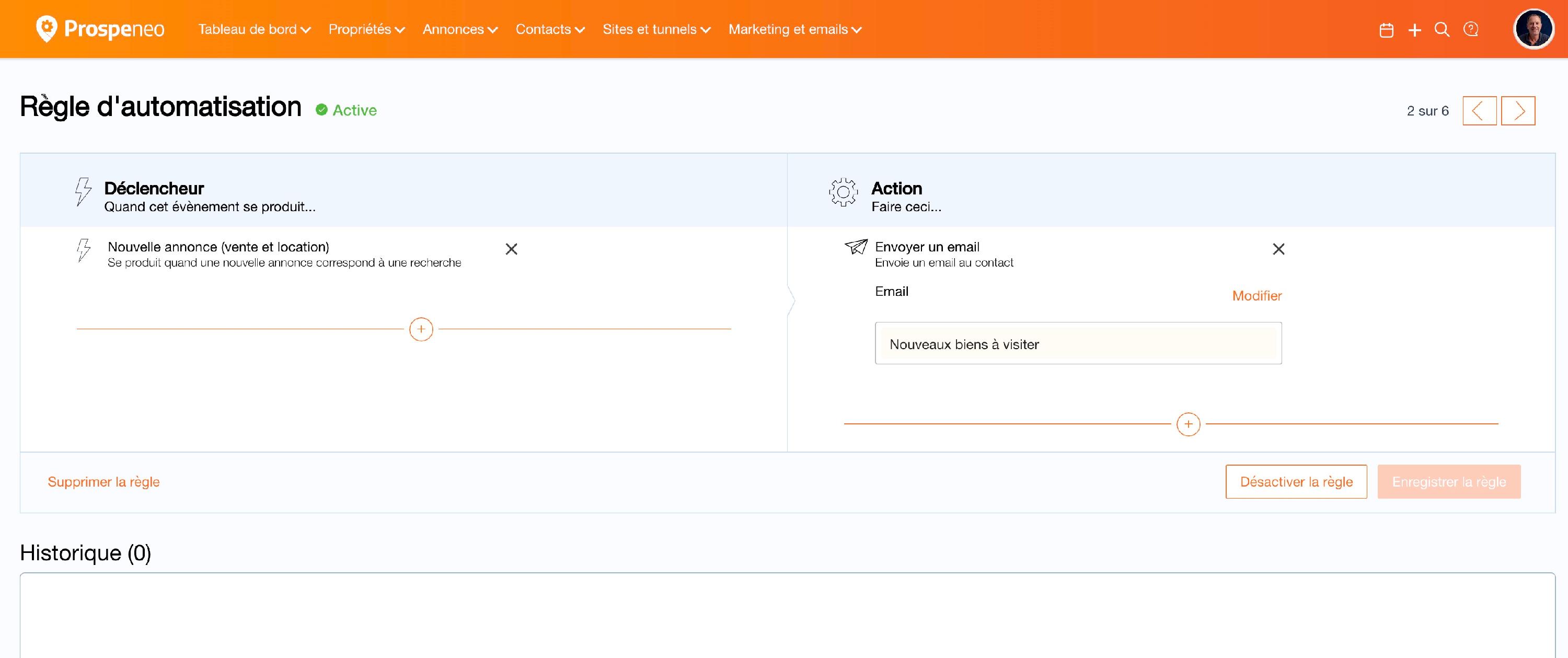The height and width of the screenshot is (658, 1568).
Task: Open the search magnifier icon
Action: (1442, 29)
